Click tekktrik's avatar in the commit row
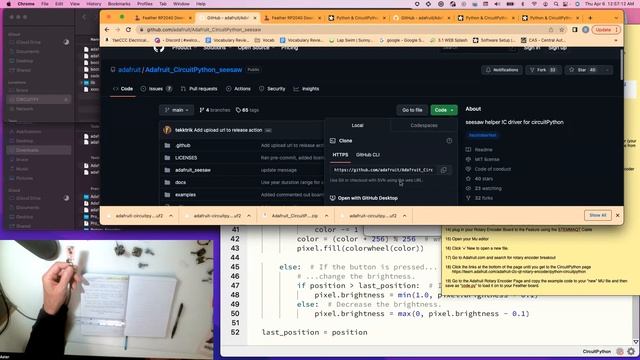The height and width of the screenshot is (360, 640). point(167,130)
